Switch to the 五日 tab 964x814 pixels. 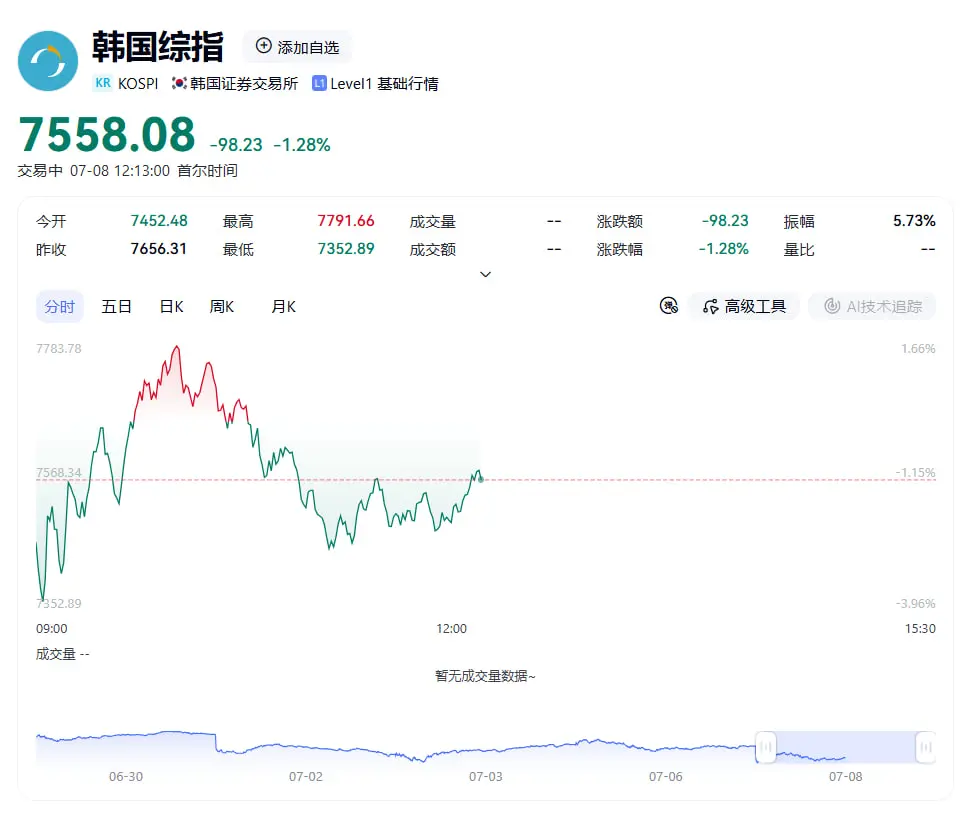coord(116,306)
